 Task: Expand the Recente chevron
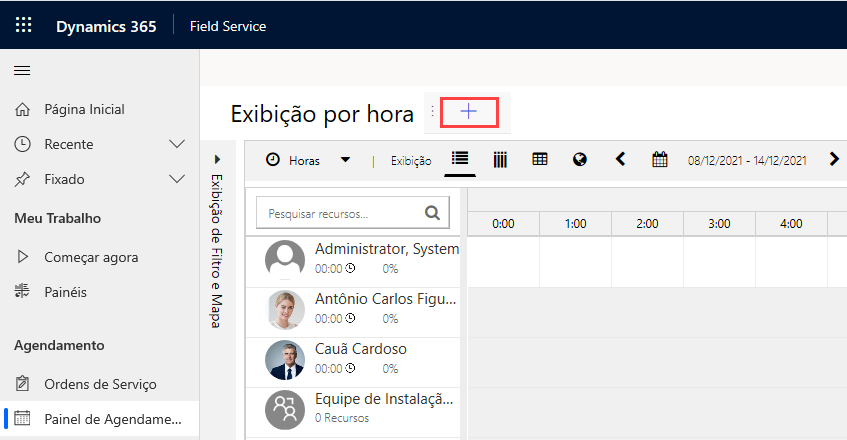click(177, 144)
